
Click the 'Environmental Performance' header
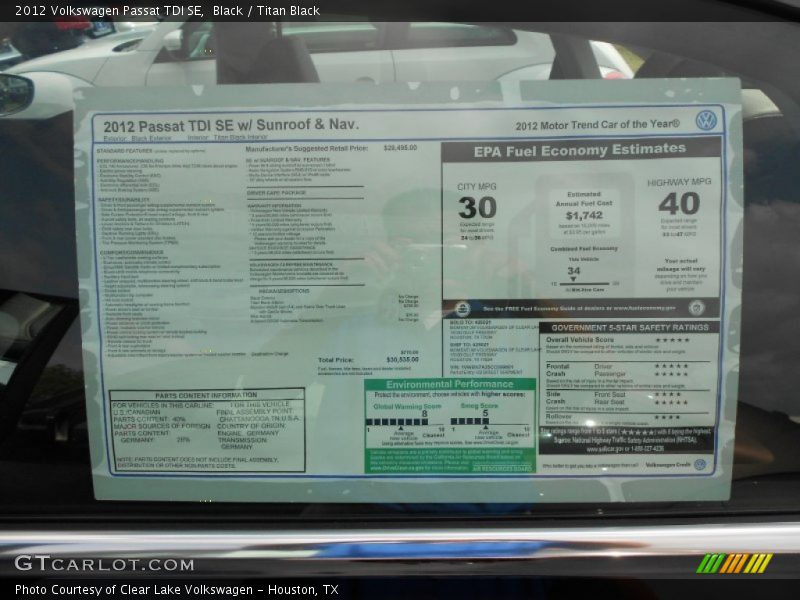449,385
